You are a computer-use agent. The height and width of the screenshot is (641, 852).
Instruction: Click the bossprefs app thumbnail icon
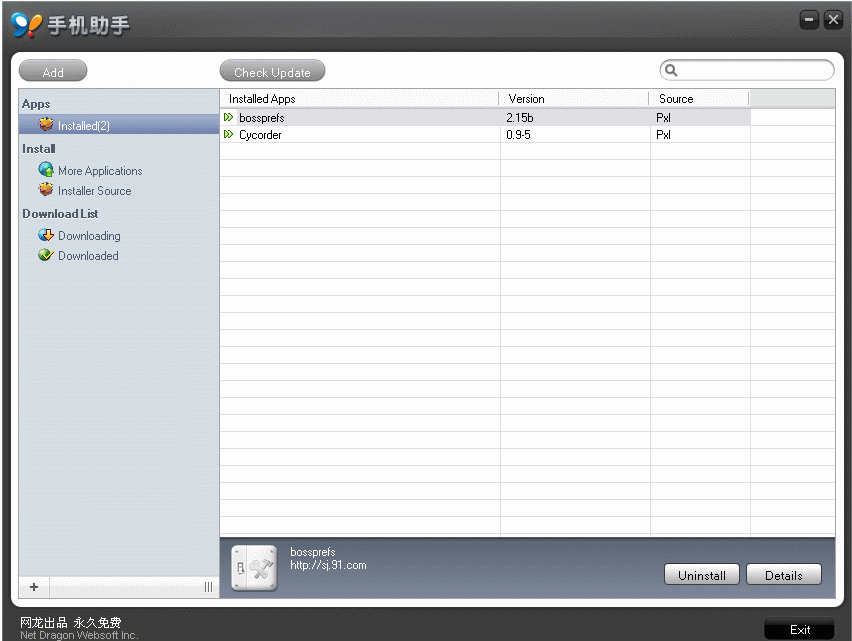254,568
